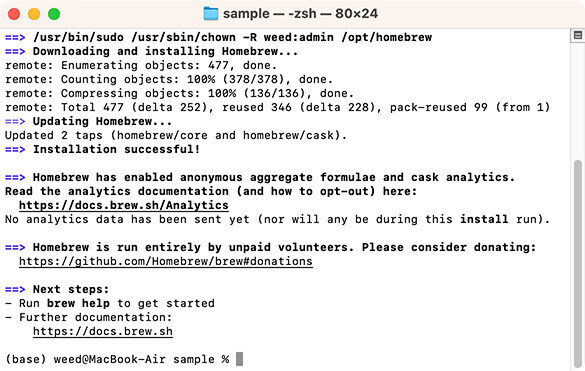Open the split pane button at top right
Screen dimensions: 585x371
click(578, 35)
